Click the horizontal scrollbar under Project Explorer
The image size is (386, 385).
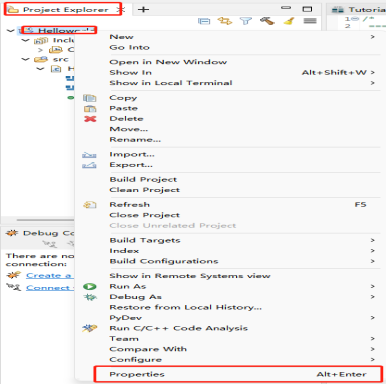(45, 220)
